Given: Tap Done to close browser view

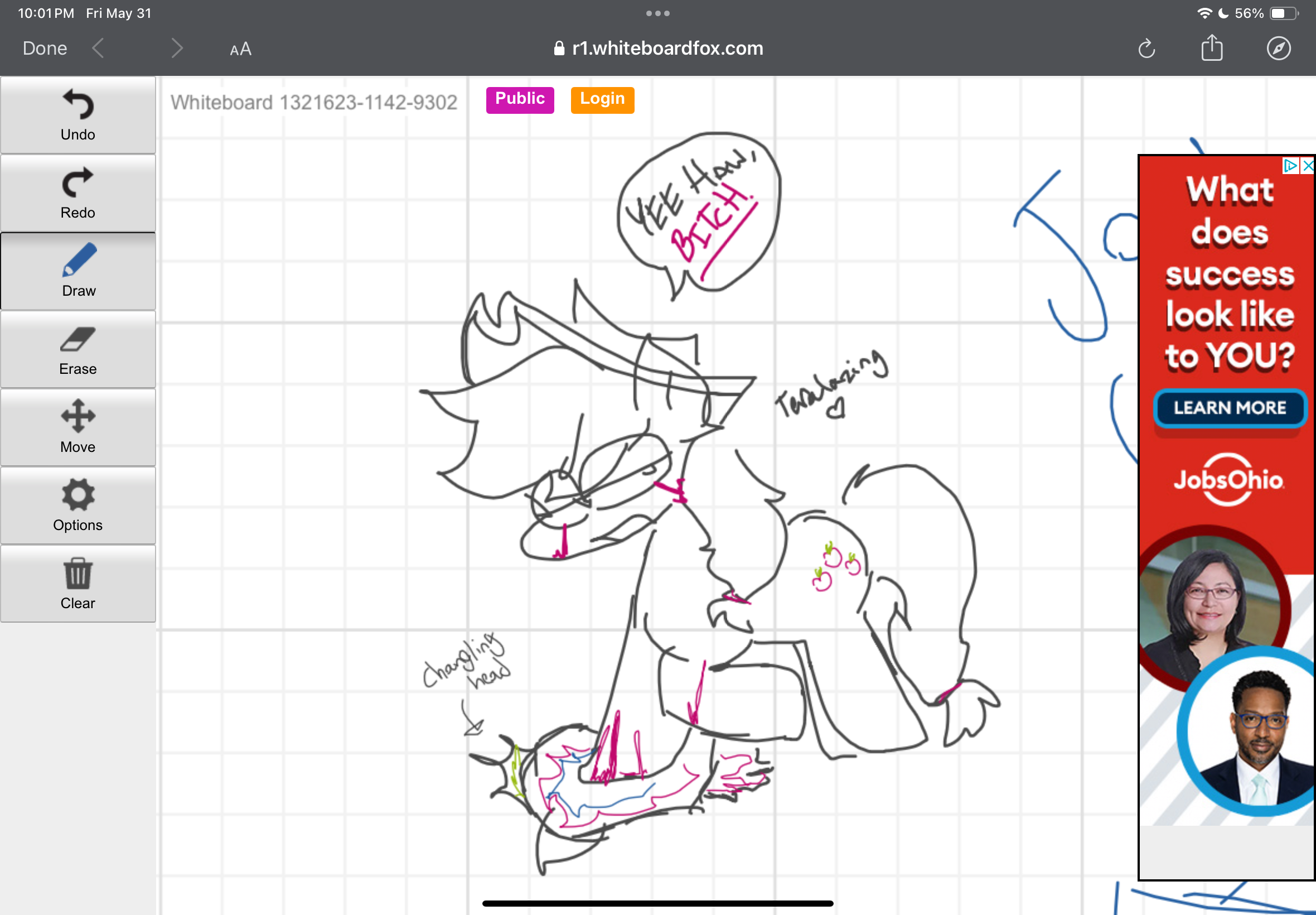Looking at the screenshot, I should point(45,49).
